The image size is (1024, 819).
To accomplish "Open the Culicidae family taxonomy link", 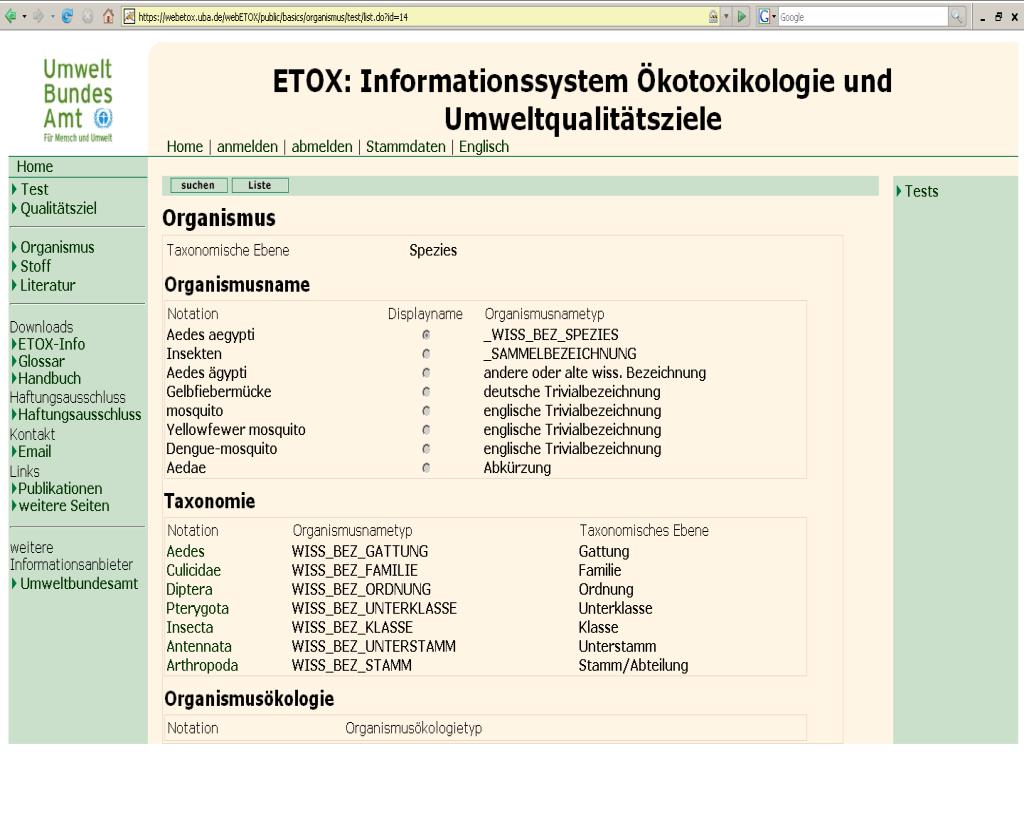I will click(193, 570).
